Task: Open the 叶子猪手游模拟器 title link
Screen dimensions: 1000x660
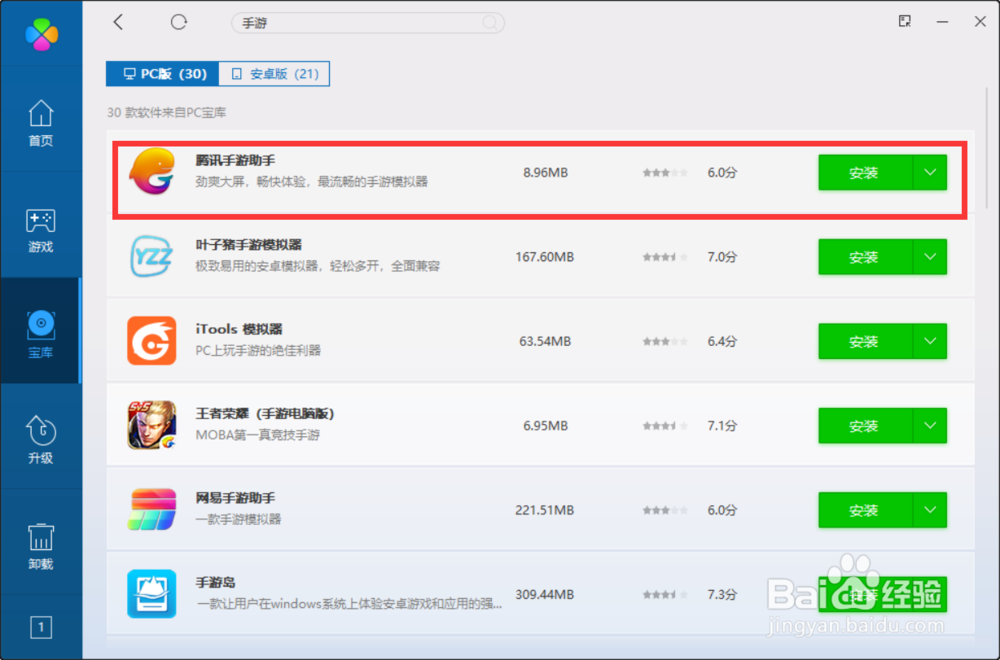Action: pyautogui.click(x=249, y=245)
